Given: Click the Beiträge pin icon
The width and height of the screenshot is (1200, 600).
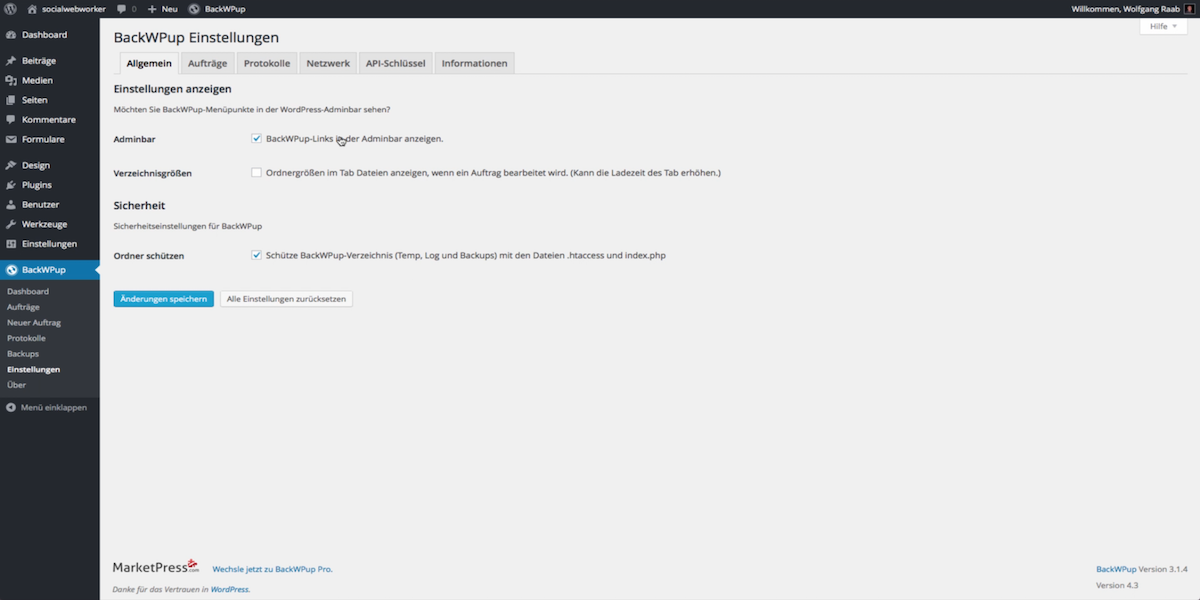Looking at the screenshot, I should (11, 61).
